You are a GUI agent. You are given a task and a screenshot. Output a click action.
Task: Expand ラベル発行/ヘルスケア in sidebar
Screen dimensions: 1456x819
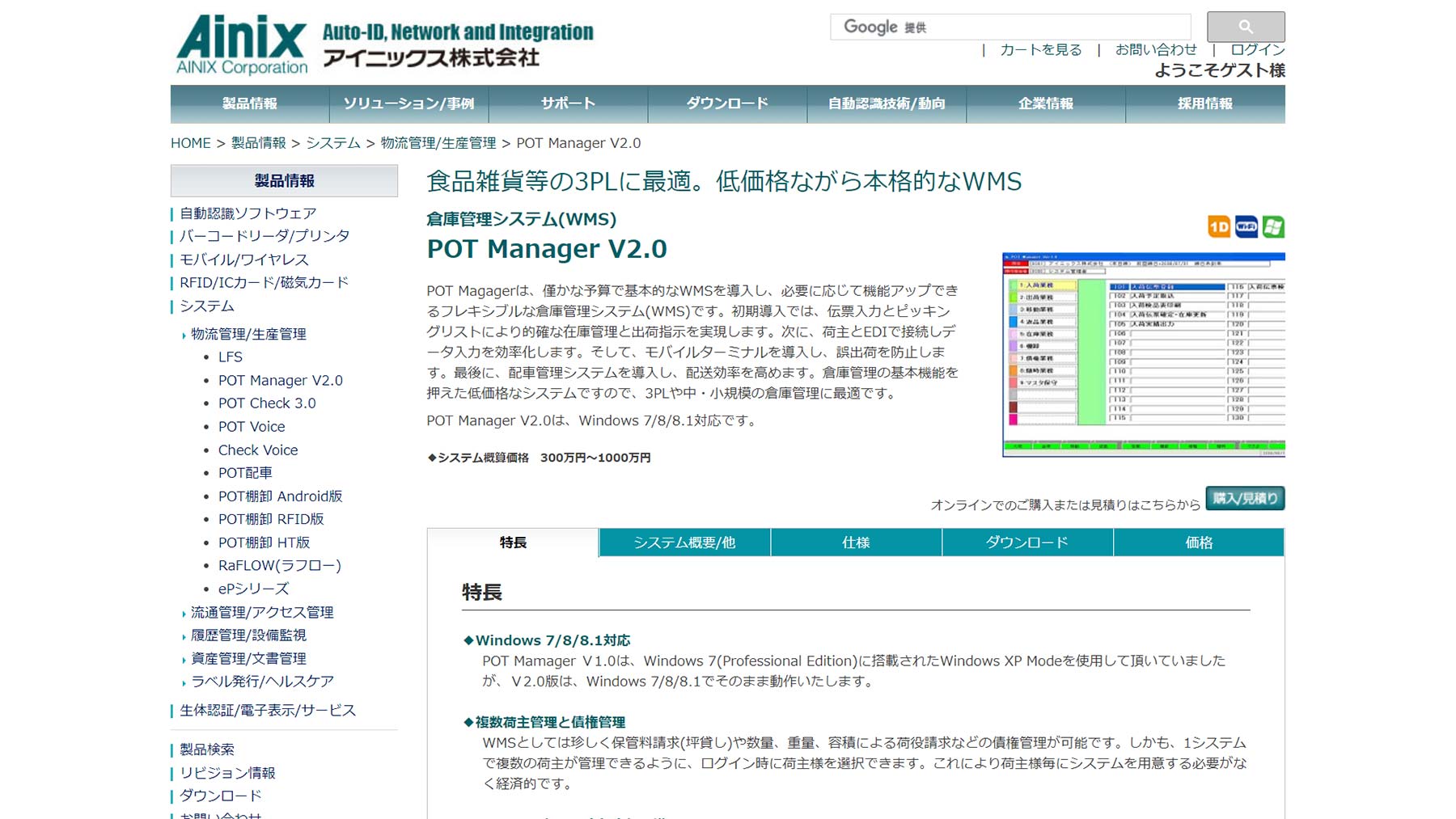[x=262, y=682]
